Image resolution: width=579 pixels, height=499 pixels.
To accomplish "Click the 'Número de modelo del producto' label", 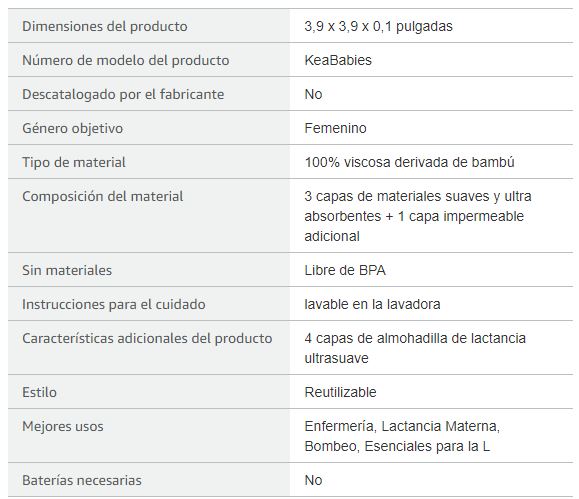I will pos(126,60).
